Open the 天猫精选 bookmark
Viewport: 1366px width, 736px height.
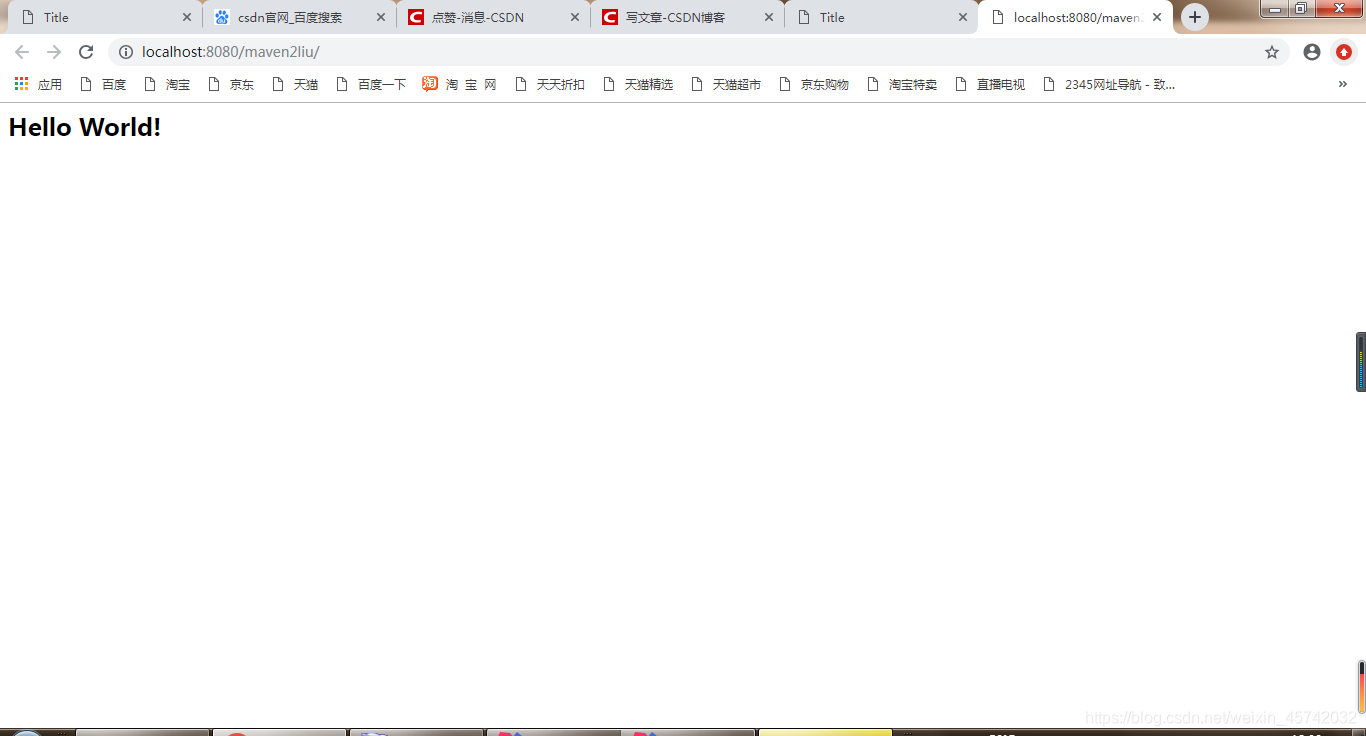(x=638, y=84)
